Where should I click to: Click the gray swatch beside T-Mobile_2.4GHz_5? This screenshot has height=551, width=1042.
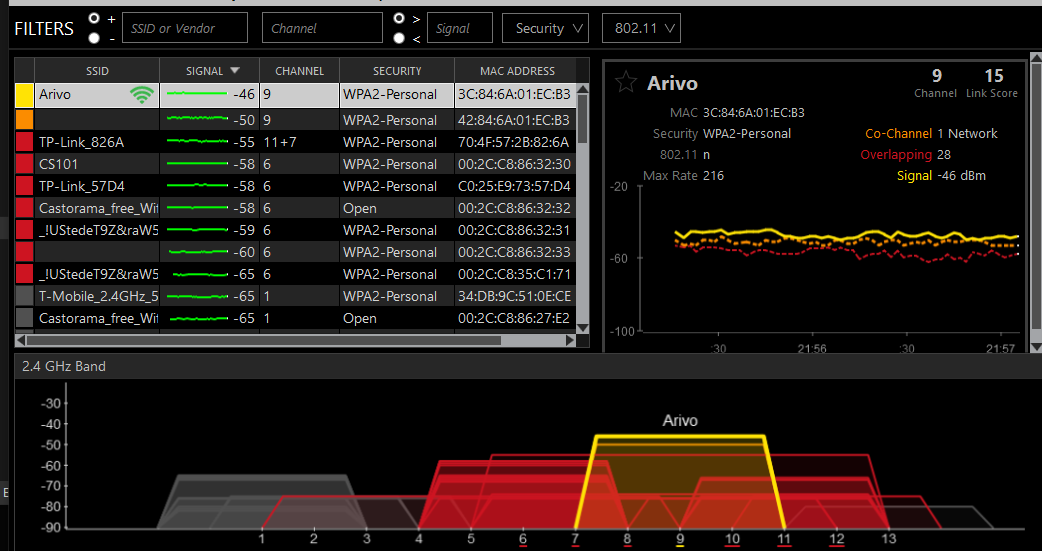tap(25, 296)
